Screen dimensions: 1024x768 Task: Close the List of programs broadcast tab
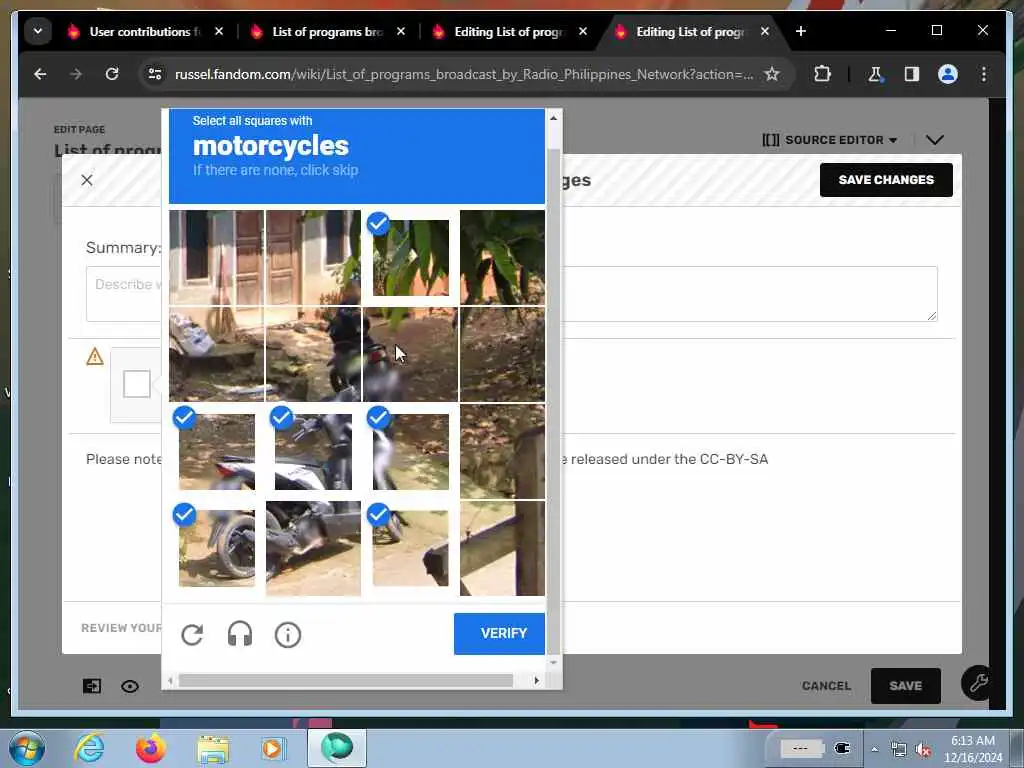(401, 31)
